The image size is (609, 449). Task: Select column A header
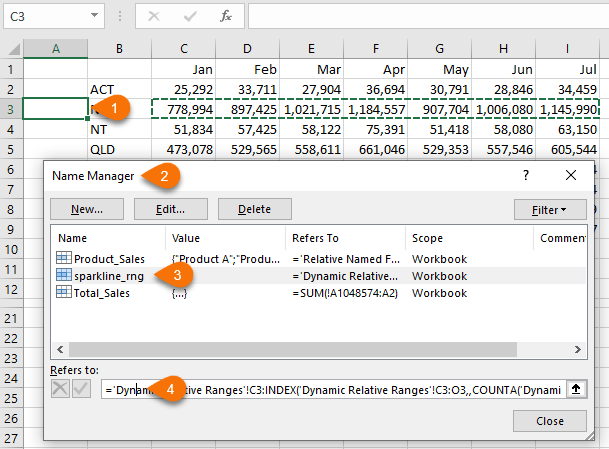[56, 49]
